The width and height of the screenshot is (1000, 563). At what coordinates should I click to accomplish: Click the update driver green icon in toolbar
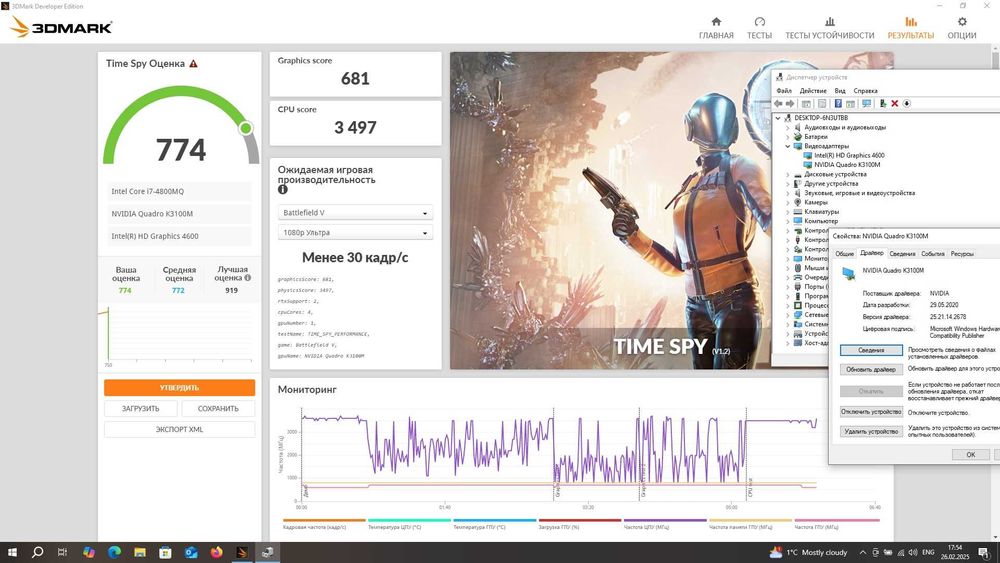coord(883,103)
